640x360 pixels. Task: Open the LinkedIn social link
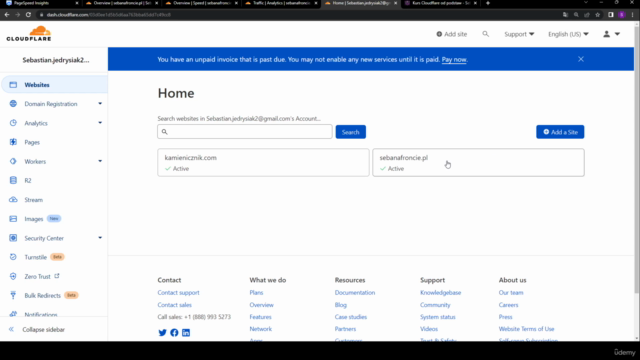(186, 333)
